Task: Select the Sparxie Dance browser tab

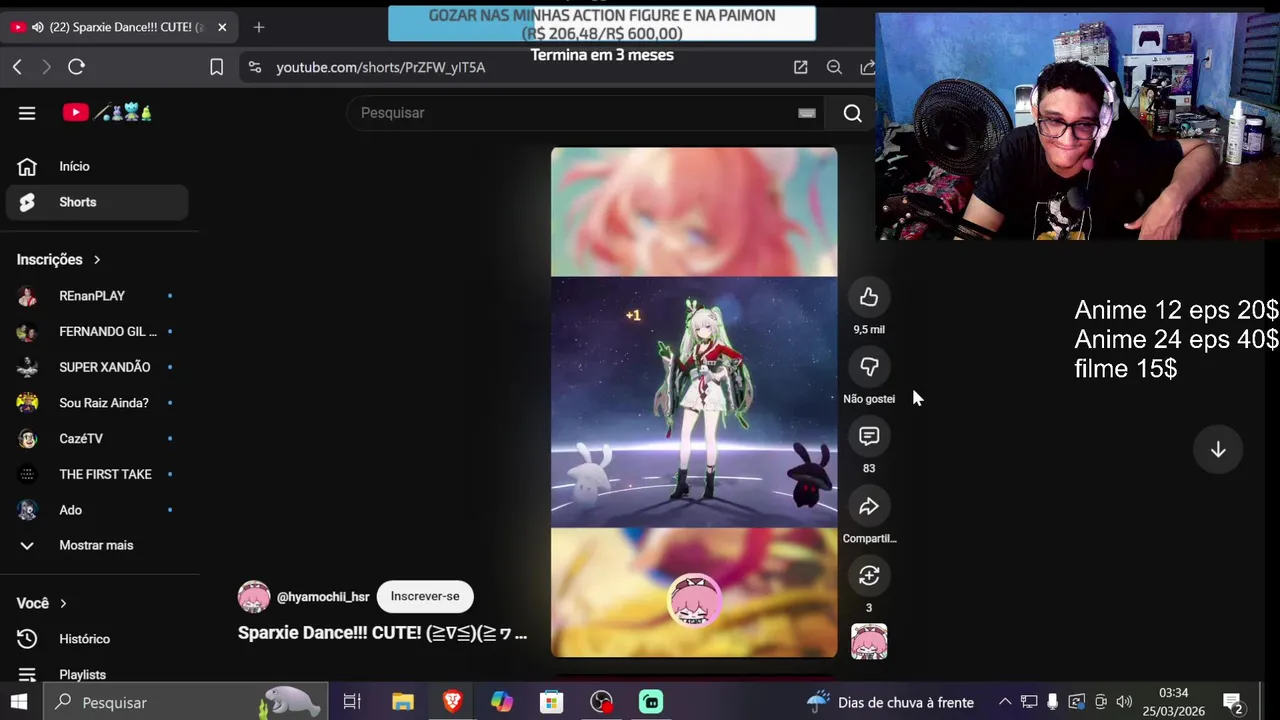Action: click(x=120, y=27)
